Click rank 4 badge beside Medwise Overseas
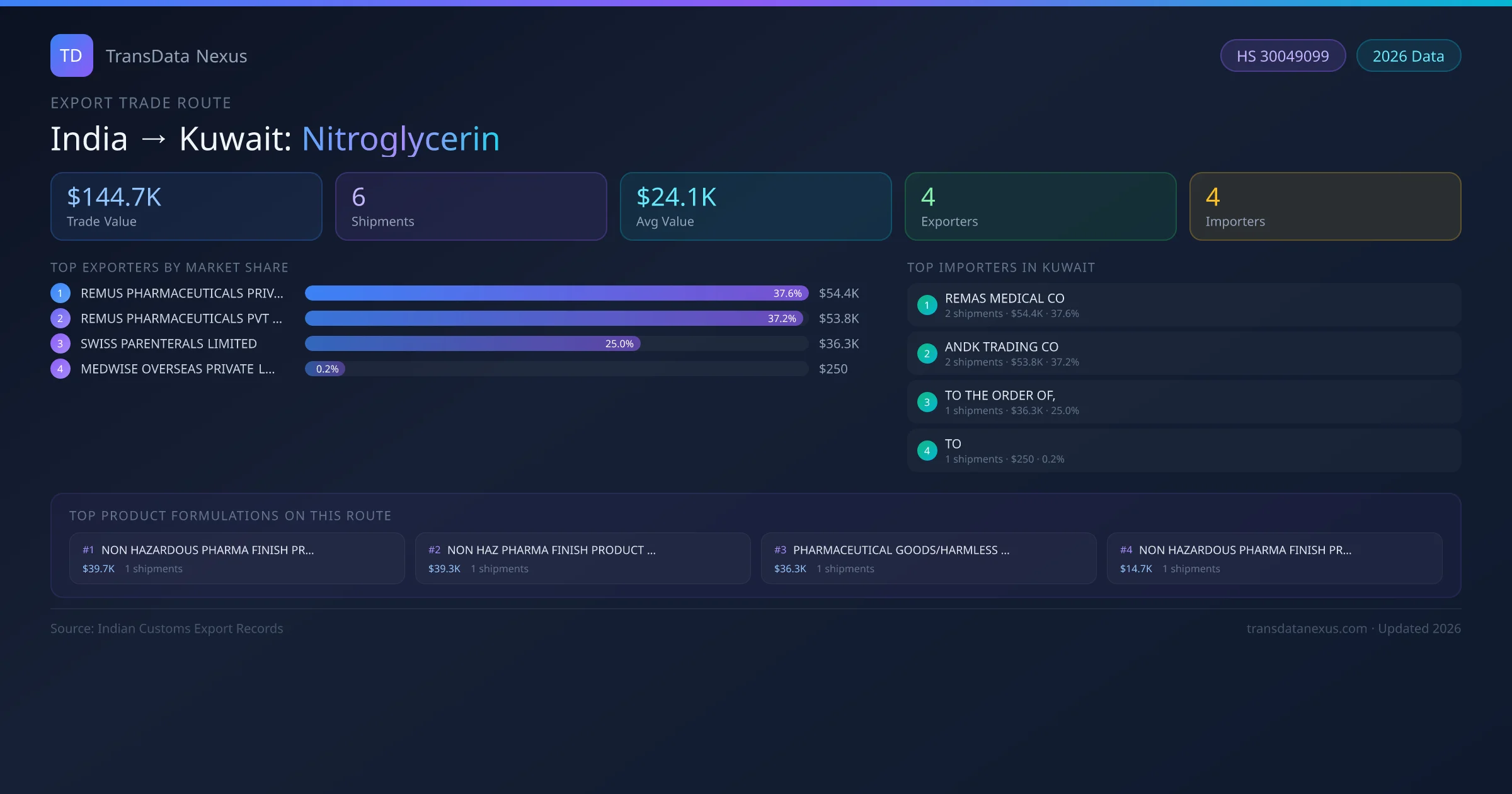The image size is (1512, 794). [x=60, y=369]
